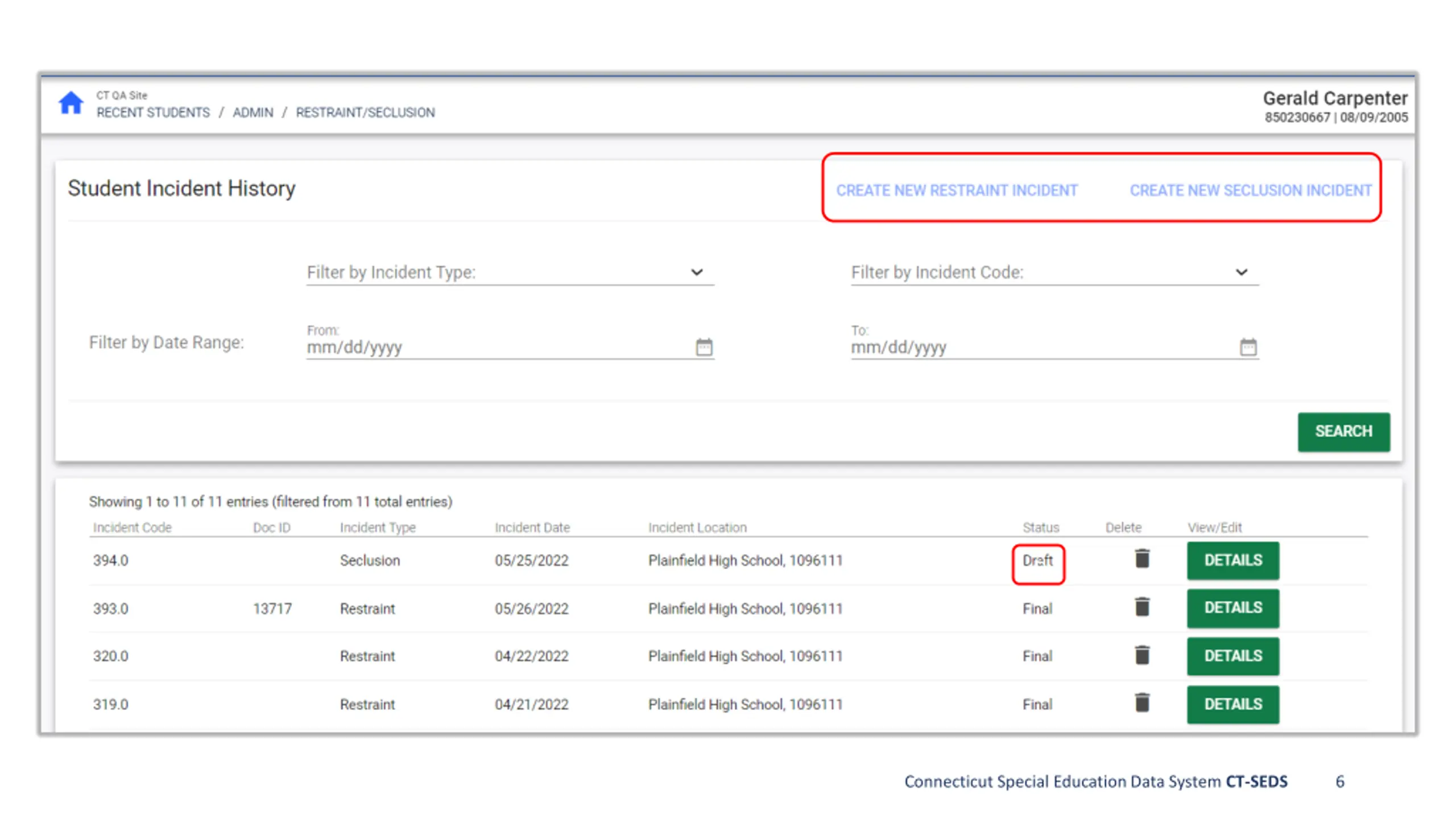
Task: Open the From date calendar picker
Action: pos(704,346)
